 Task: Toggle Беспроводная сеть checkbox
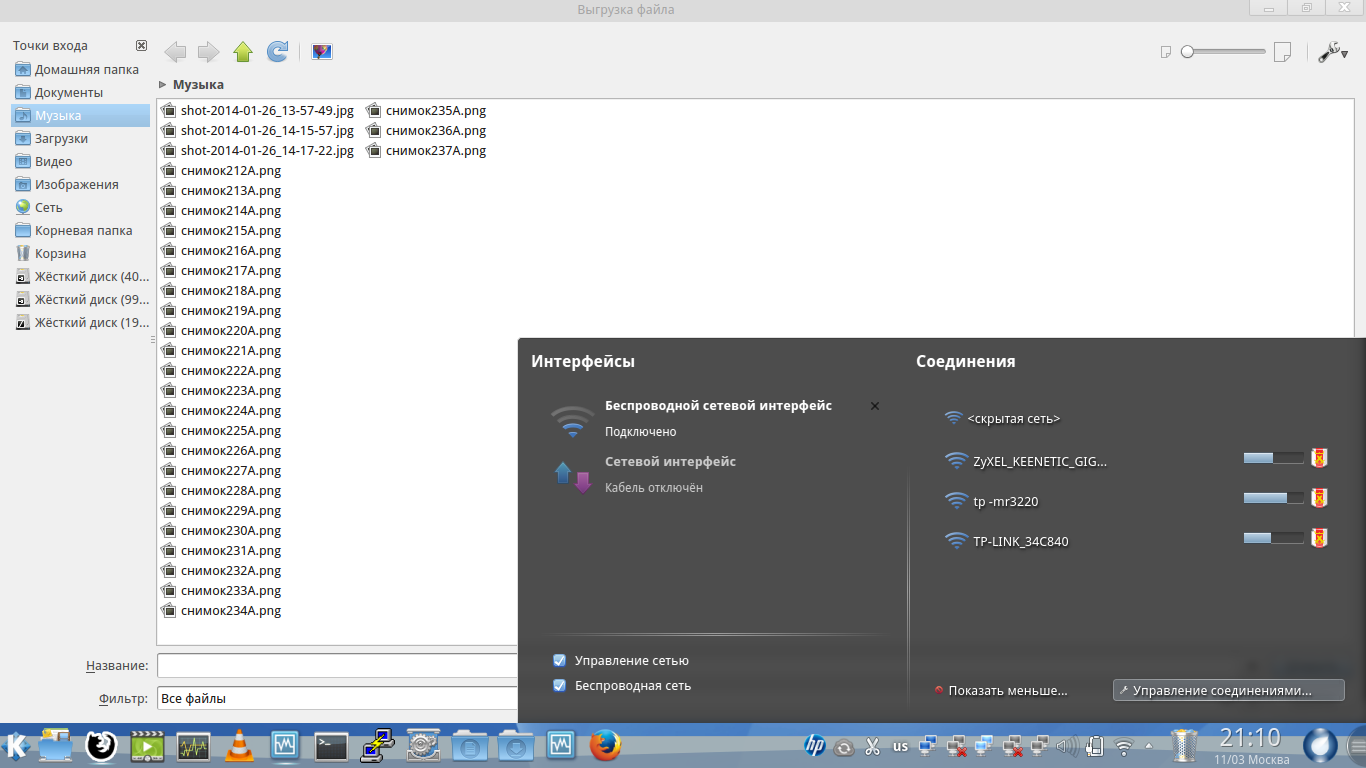pyautogui.click(x=559, y=686)
